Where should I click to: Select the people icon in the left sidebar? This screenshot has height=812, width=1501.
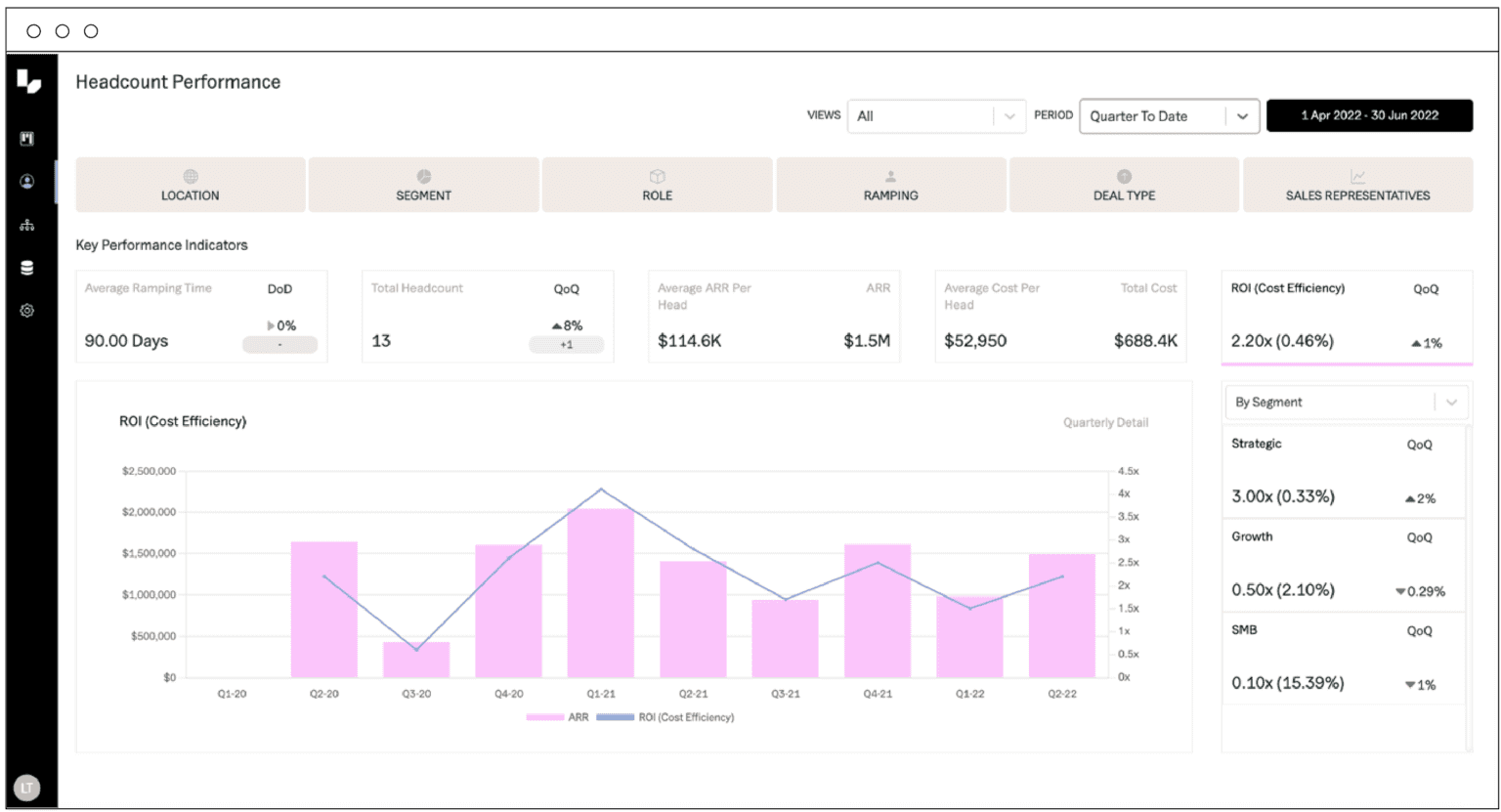[27, 181]
